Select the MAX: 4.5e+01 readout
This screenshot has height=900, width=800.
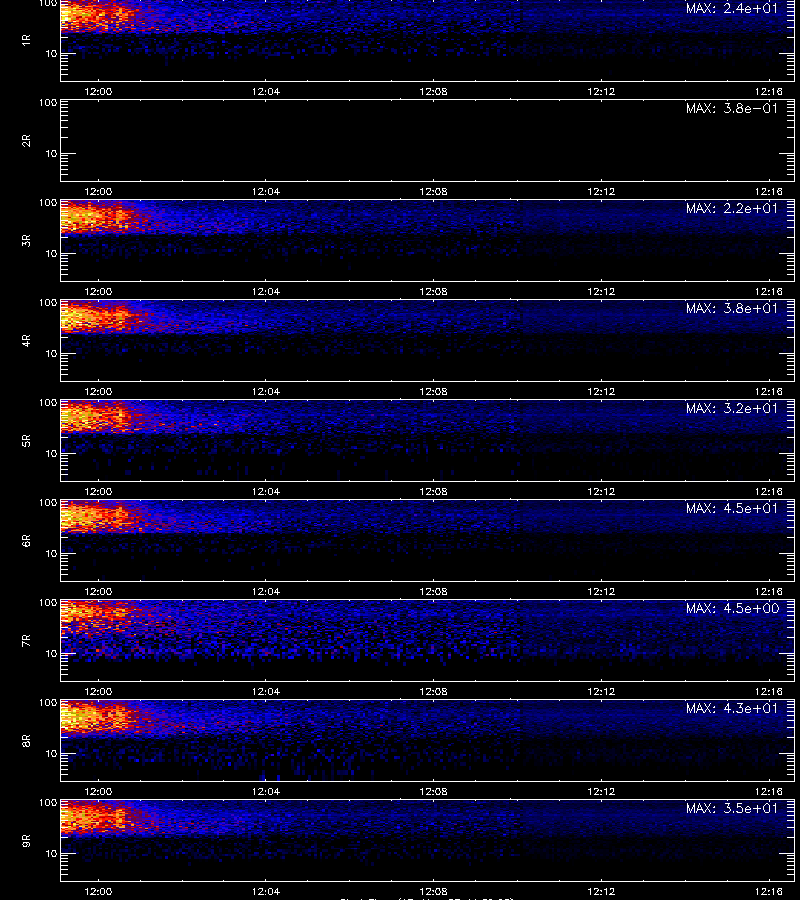tap(732, 508)
